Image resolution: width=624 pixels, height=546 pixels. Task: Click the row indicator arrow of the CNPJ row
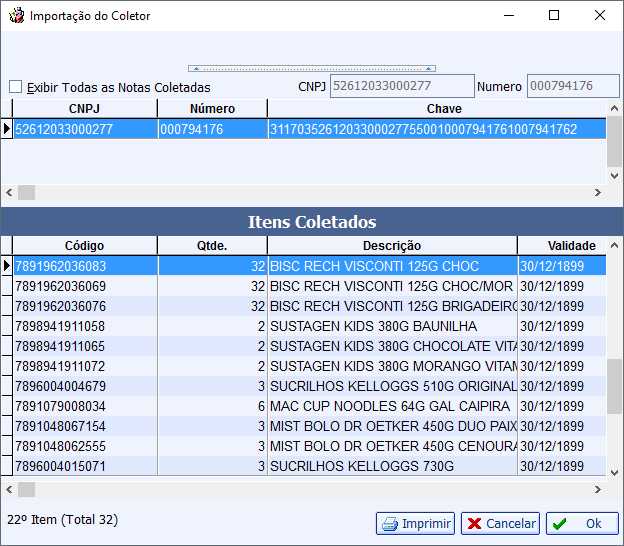[x=6, y=129]
